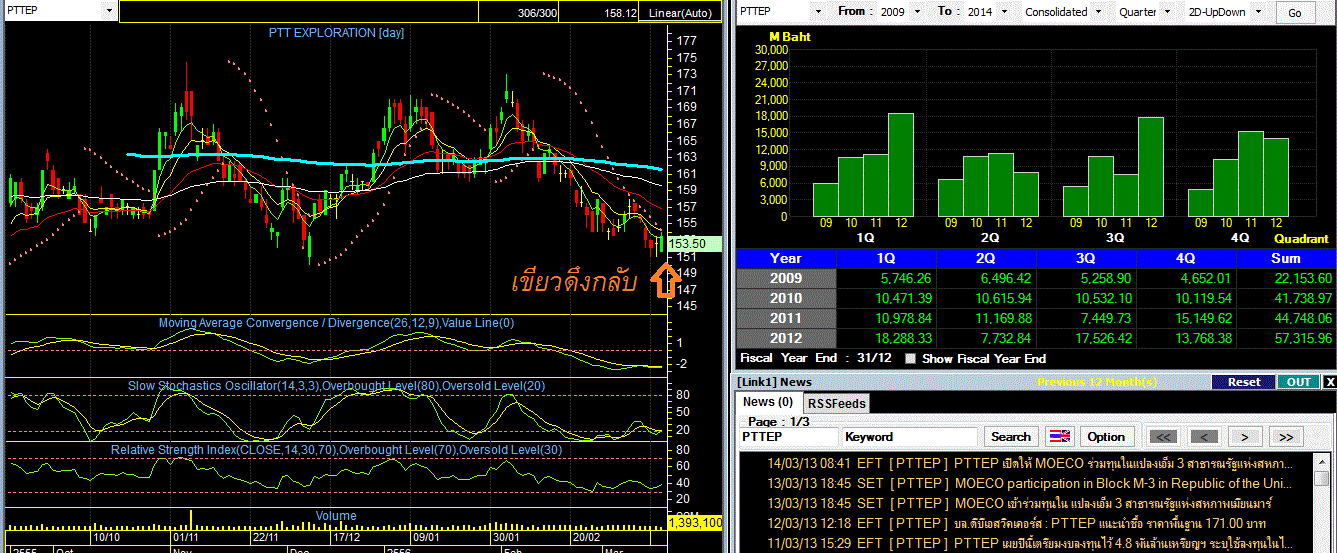Open news Option button
This screenshot has height=553, width=1337.
(1106, 437)
